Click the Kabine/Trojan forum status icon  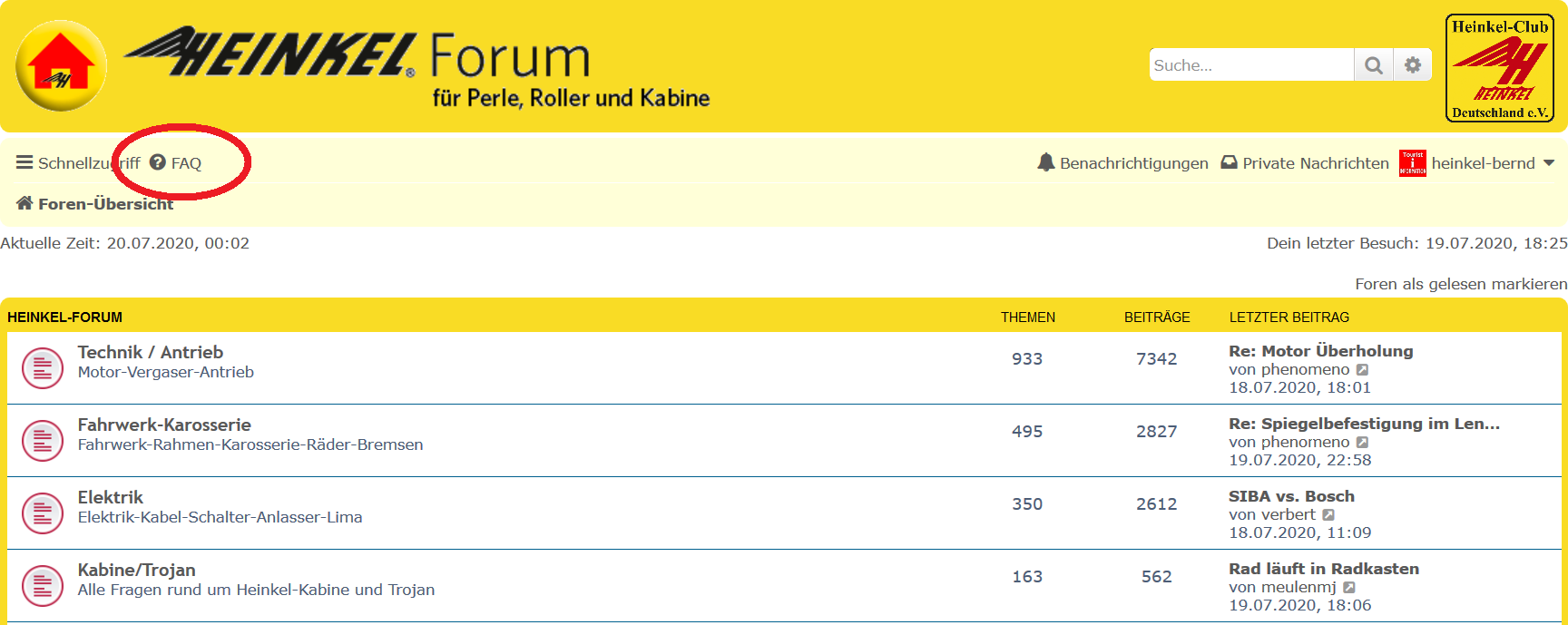click(43, 586)
